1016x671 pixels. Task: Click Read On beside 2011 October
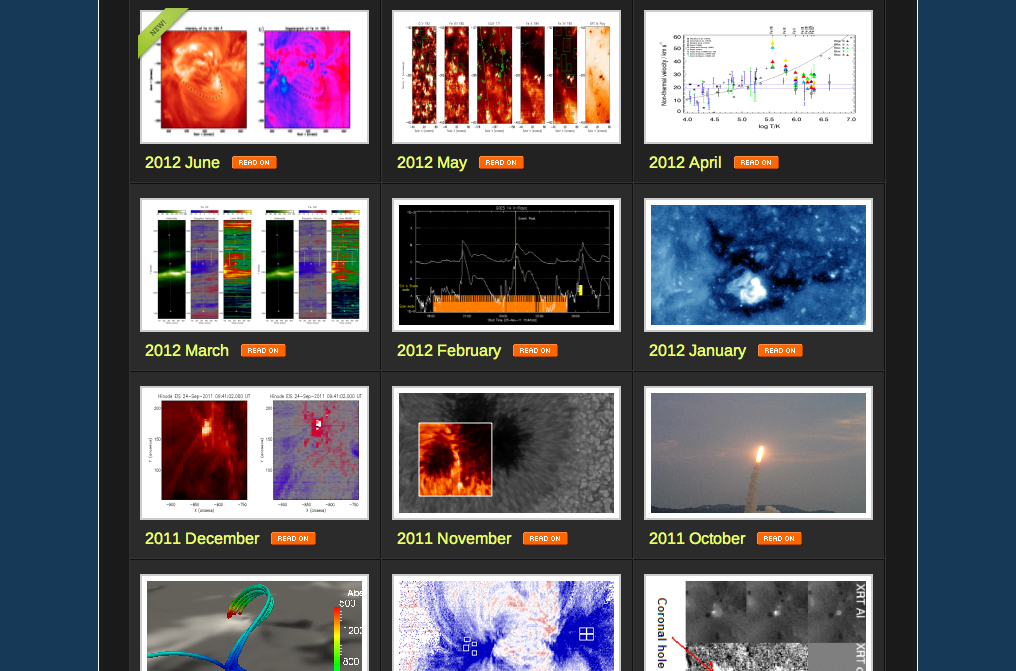(x=779, y=539)
